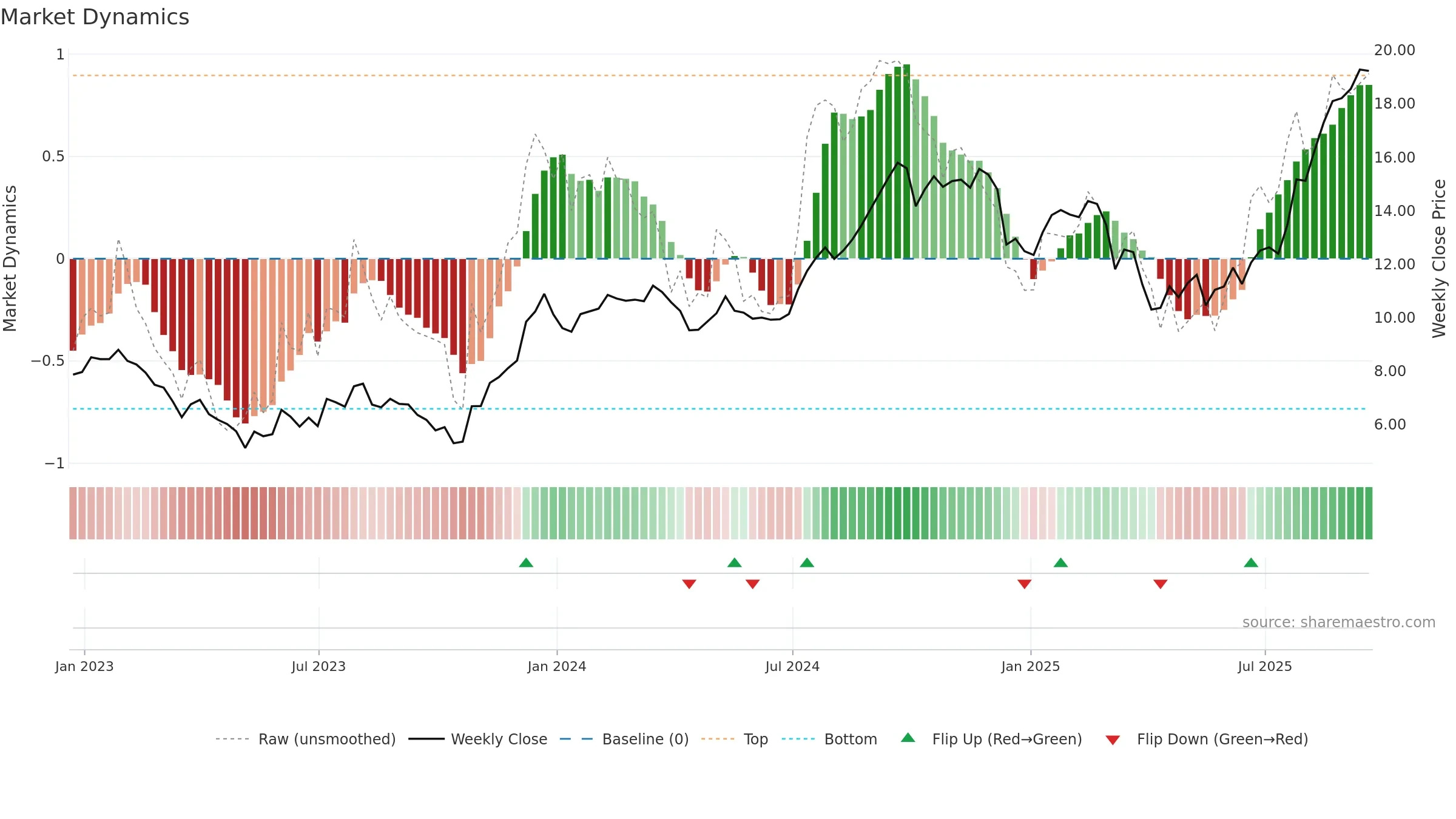Image resolution: width=1456 pixels, height=819 pixels.
Task: Click red flip-down triangle between Jan 2025 and Jul 2025
Action: (1161, 584)
